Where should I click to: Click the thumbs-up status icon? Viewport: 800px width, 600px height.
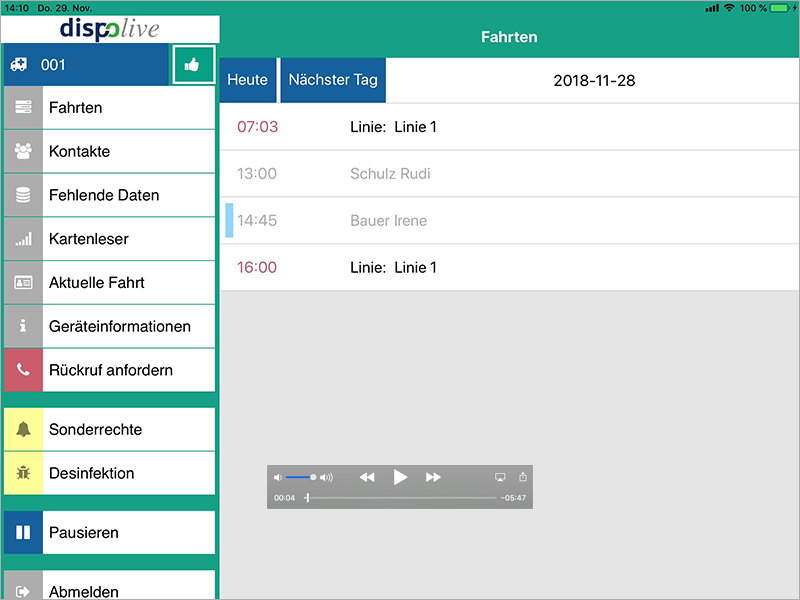tap(192, 65)
